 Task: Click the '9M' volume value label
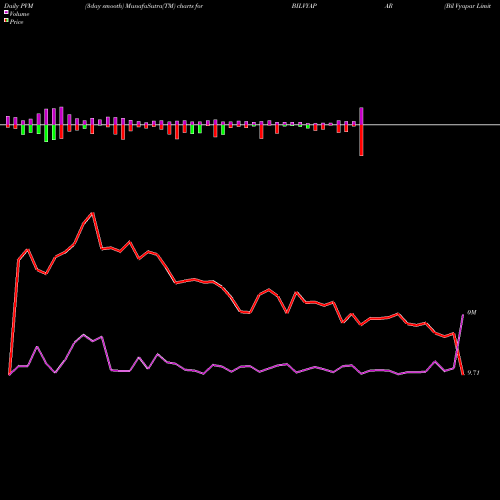[x=472, y=313]
